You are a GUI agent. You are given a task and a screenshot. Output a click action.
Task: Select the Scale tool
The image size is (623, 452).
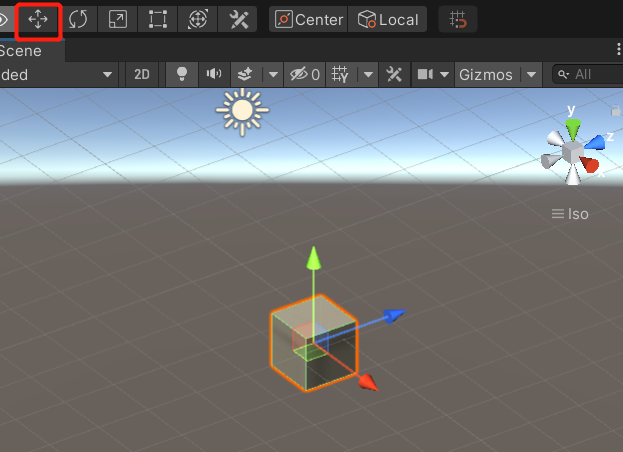click(118, 19)
